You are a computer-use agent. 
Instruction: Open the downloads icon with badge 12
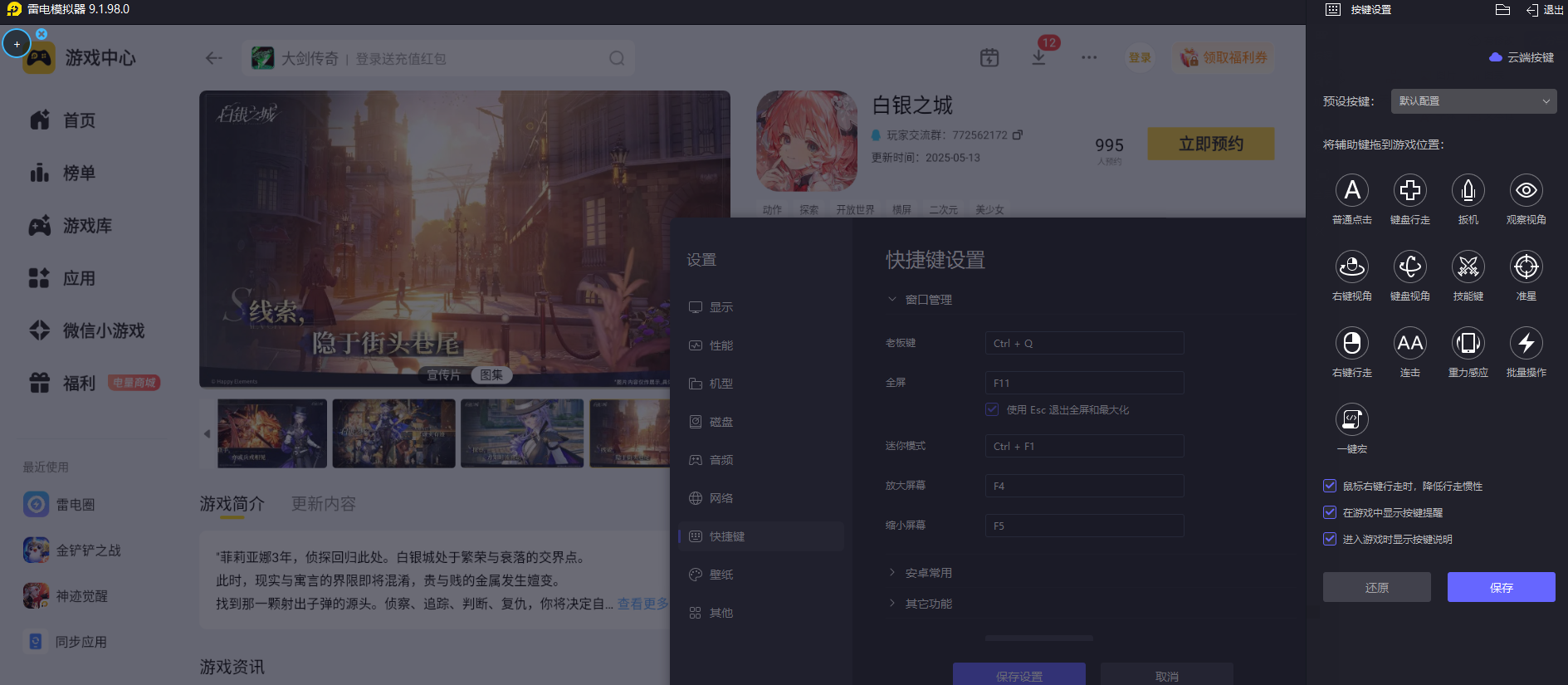click(1039, 56)
